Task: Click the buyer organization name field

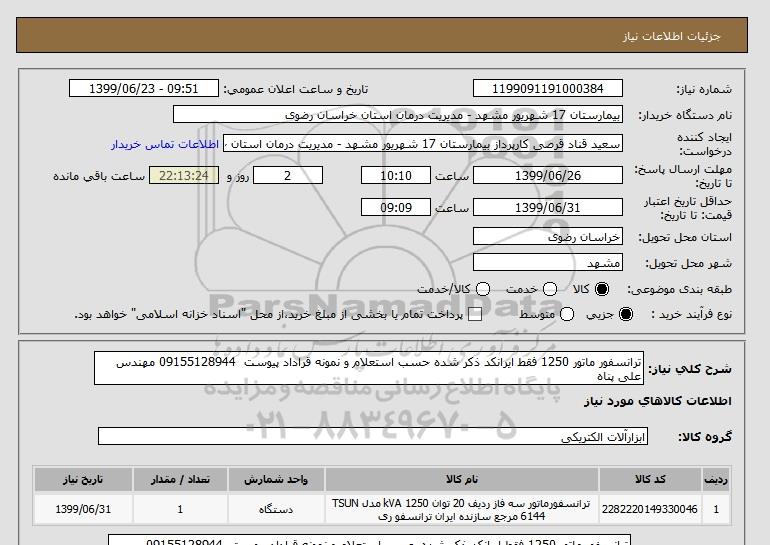Action: 398,114
